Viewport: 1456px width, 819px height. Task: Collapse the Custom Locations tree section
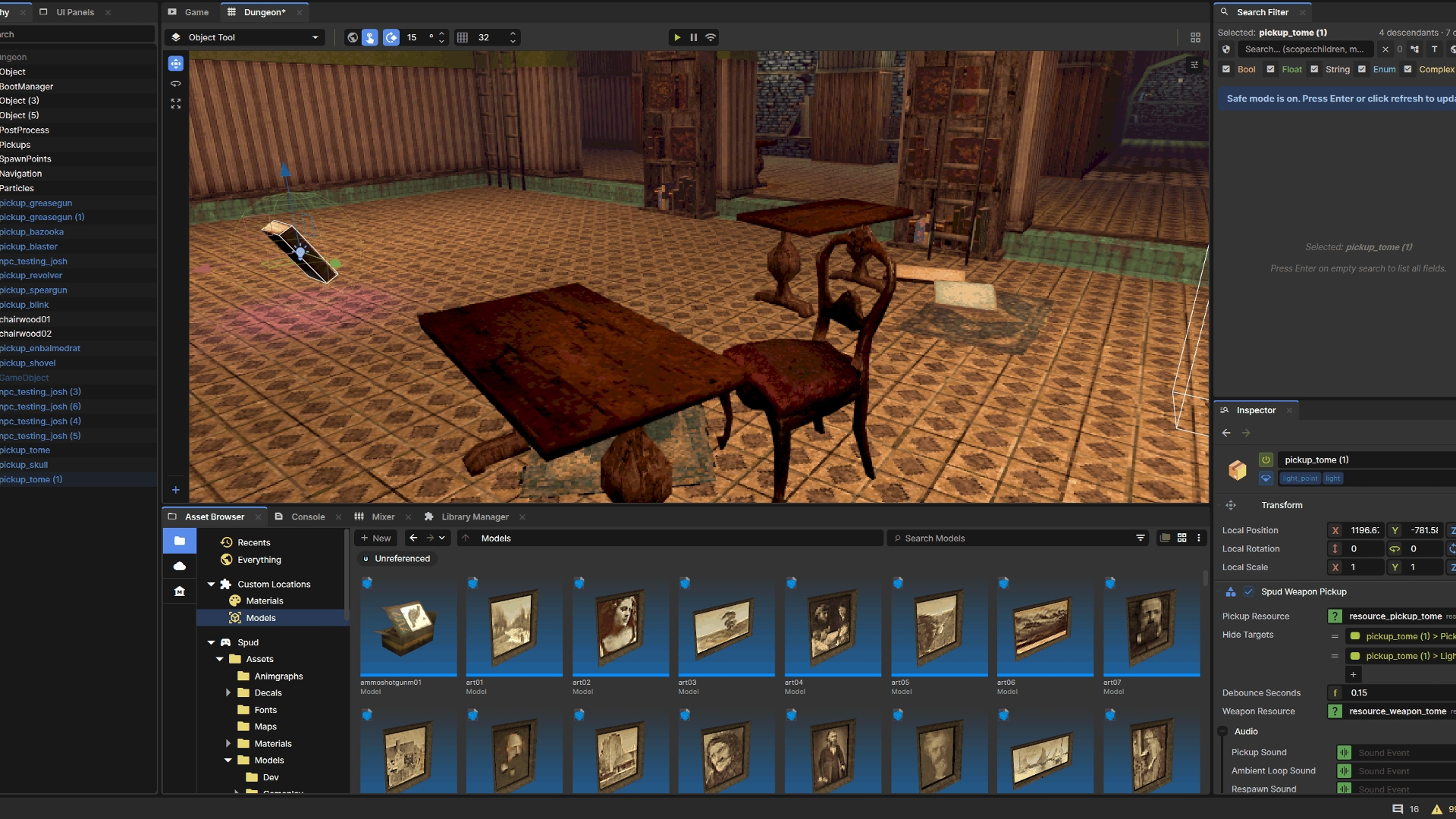coord(211,584)
